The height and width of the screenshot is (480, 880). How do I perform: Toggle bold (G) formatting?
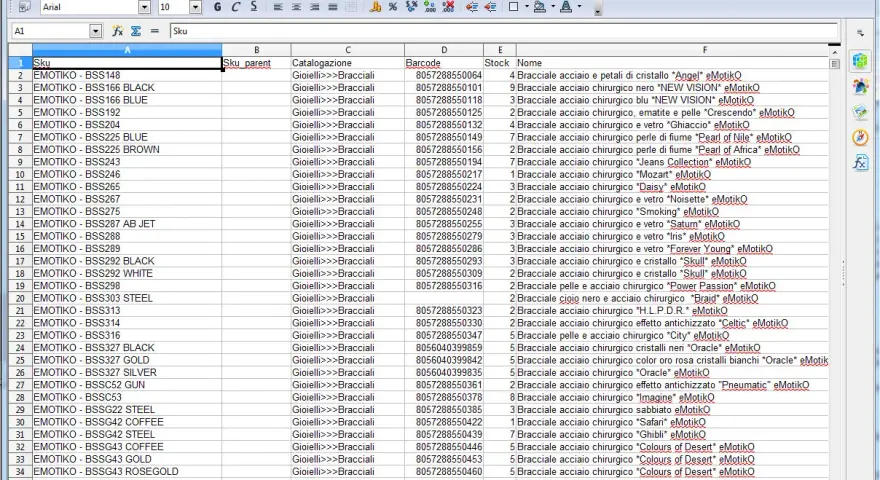click(217, 7)
